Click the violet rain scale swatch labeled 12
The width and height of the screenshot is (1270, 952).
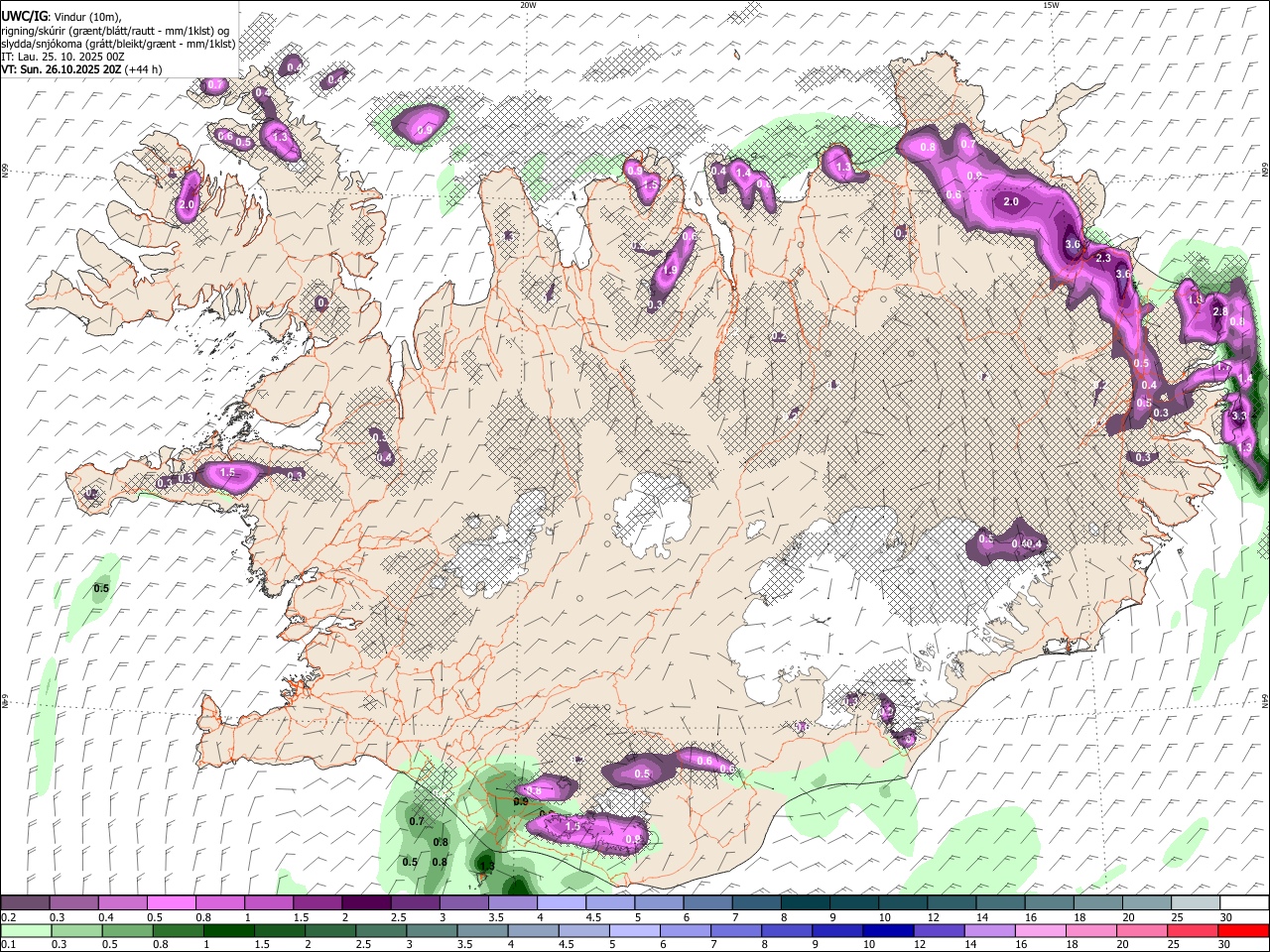(x=938, y=930)
